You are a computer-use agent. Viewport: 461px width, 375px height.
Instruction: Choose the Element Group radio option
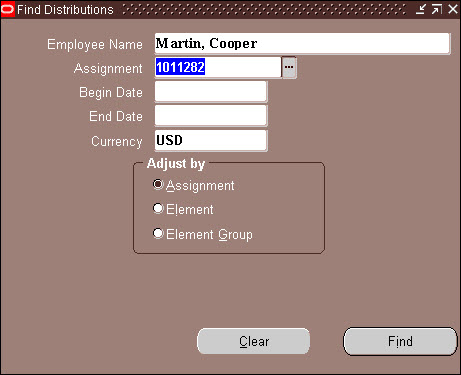[x=158, y=233]
